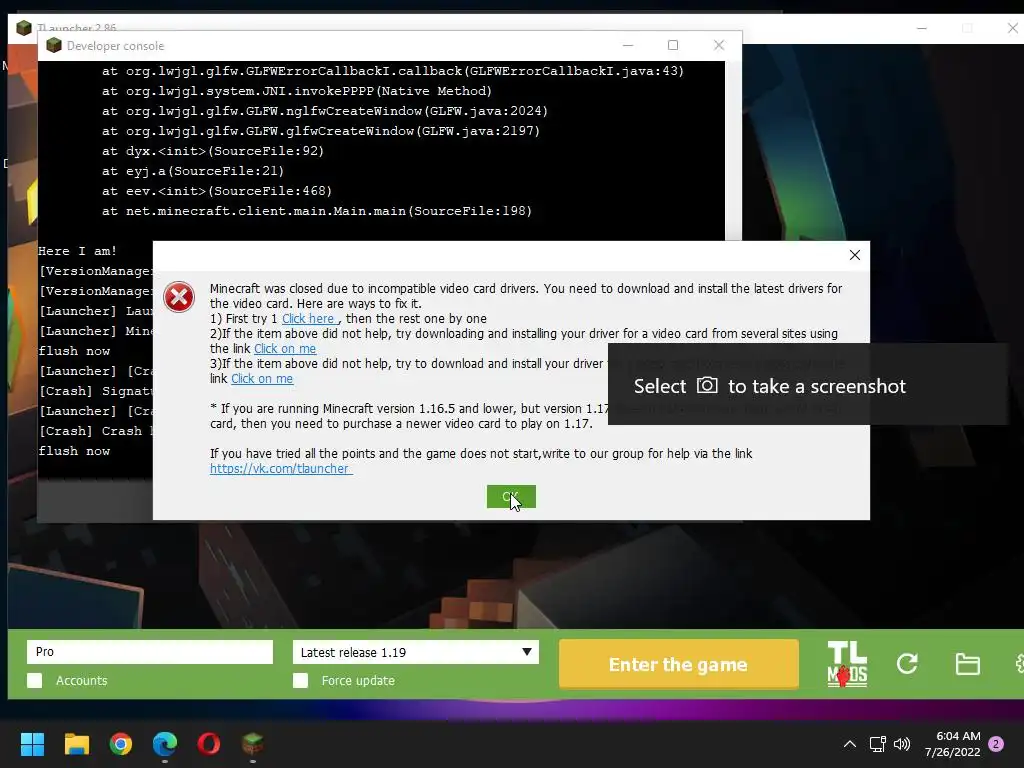
Task: Close the video card error dialog
Action: (854, 255)
